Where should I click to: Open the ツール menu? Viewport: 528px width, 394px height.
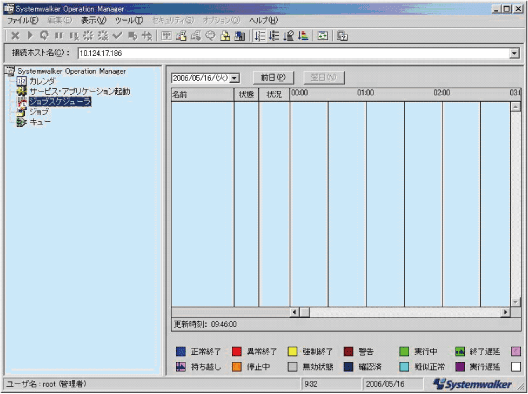click(129, 20)
